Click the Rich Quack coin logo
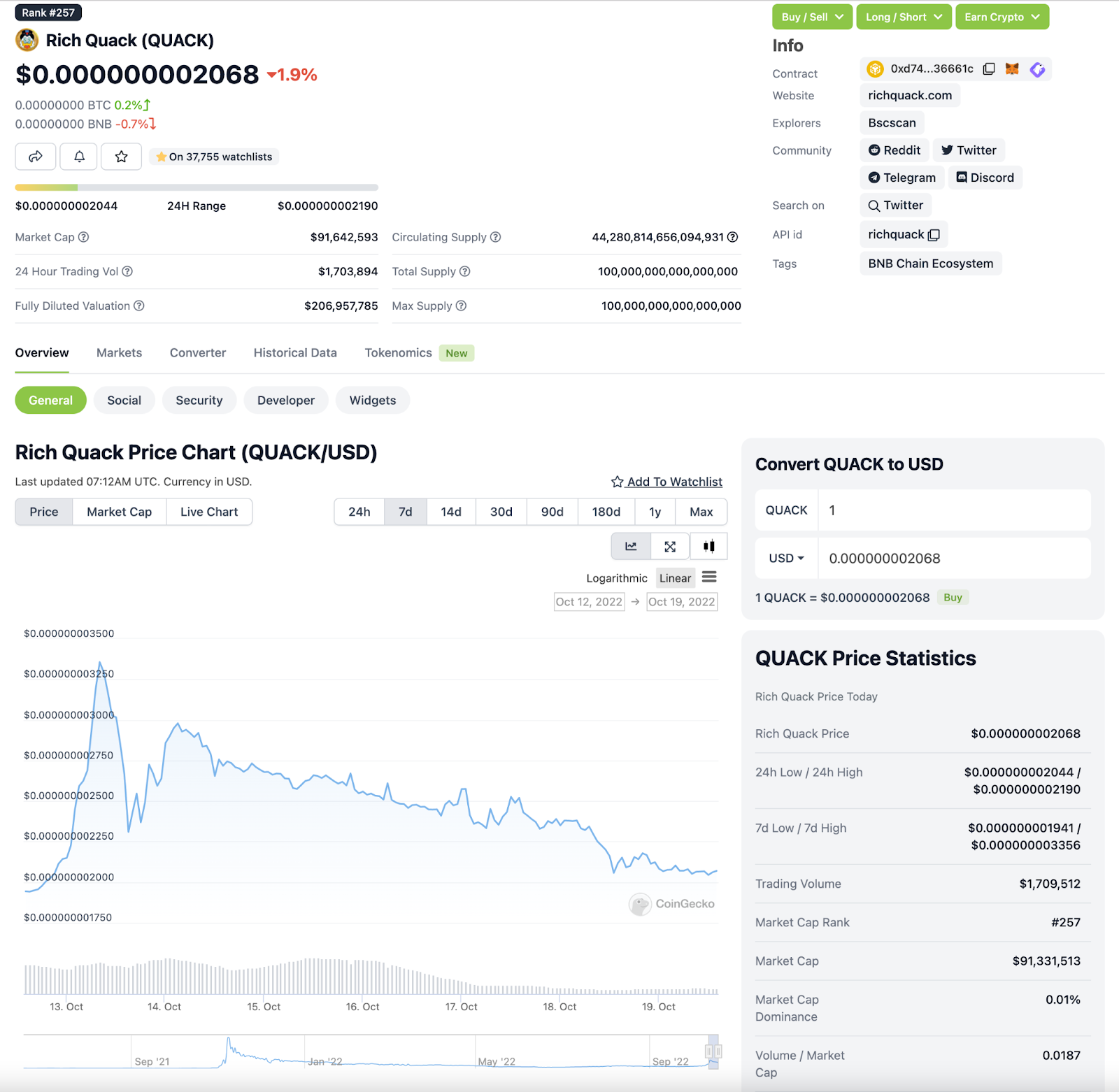1119x1092 pixels. (27, 40)
